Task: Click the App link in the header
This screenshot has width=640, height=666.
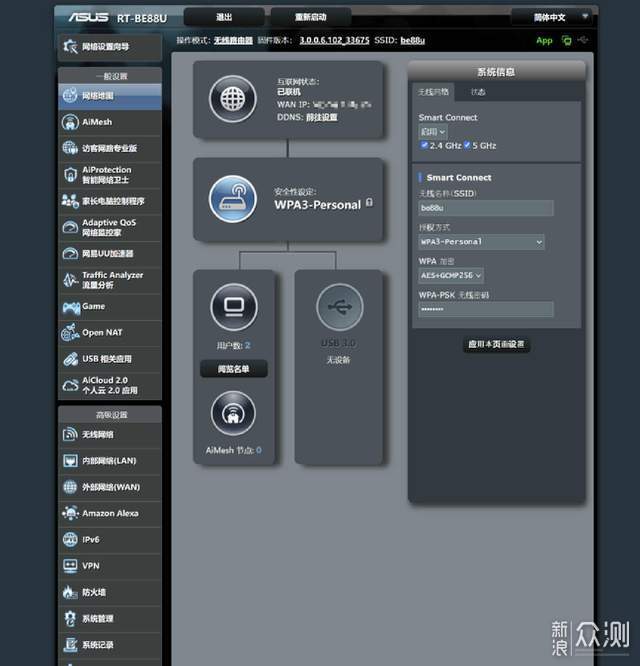Action: (x=544, y=41)
